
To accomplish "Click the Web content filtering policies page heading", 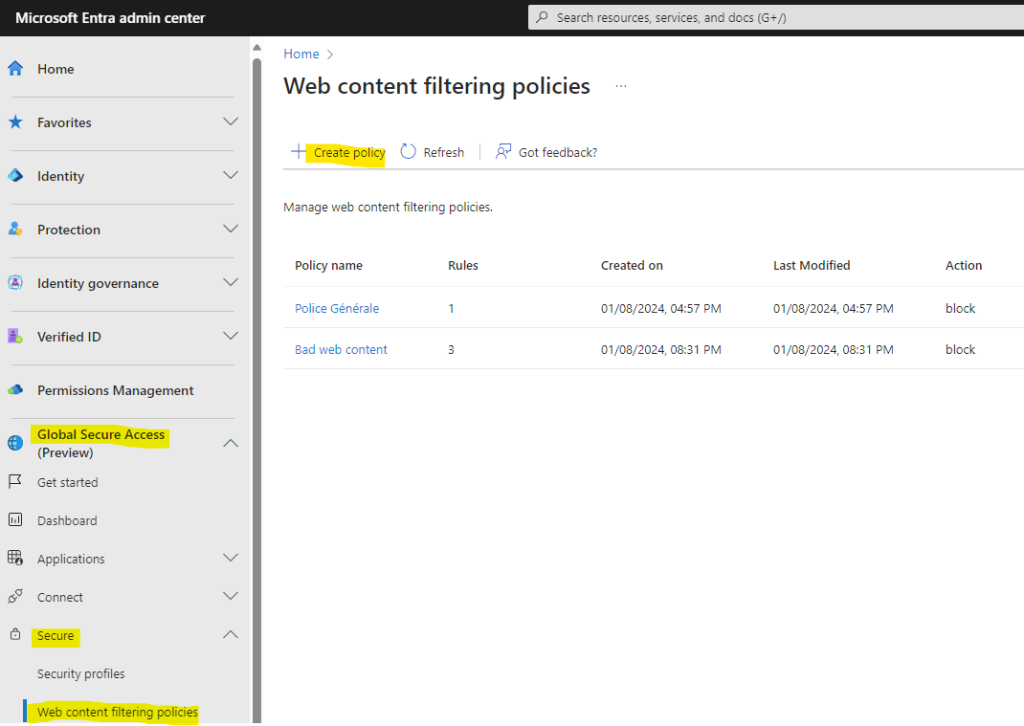I will pyautogui.click(x=436, y=86).
